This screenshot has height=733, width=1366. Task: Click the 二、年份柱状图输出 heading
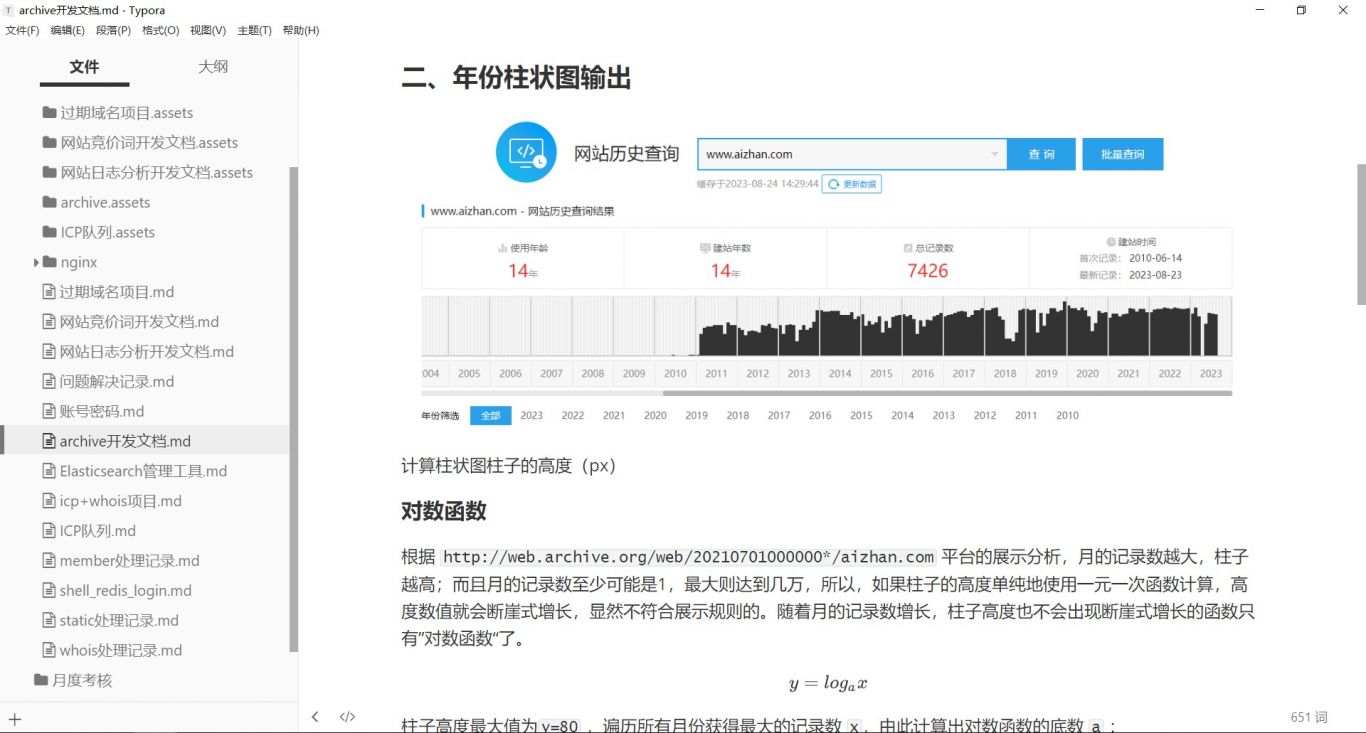click(x=516, y=78)
